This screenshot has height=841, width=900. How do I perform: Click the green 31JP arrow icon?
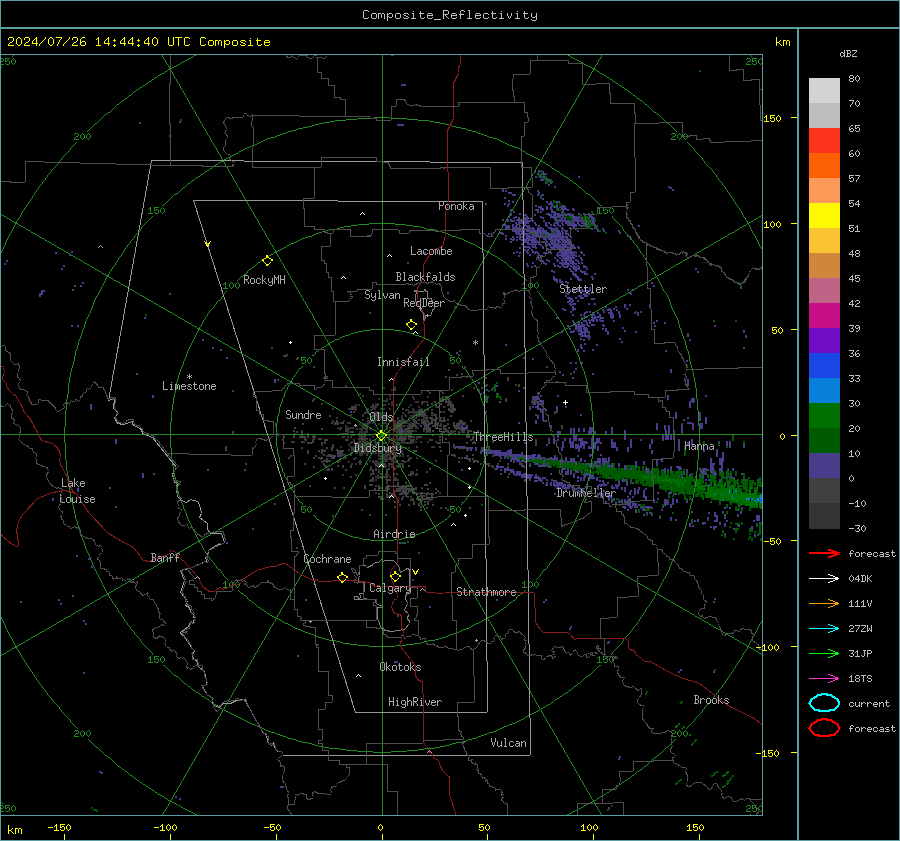824,653
